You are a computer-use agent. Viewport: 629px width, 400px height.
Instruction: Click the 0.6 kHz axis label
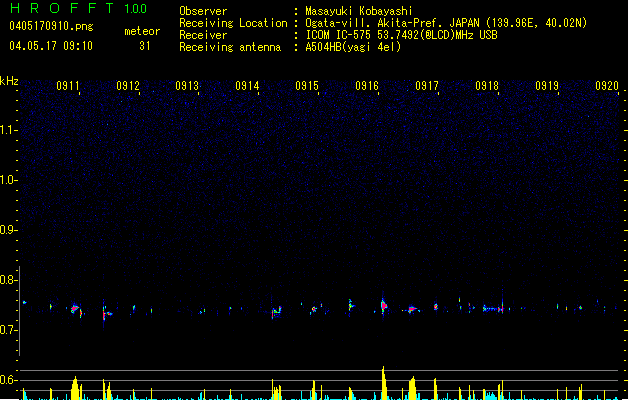pos(8,380)
